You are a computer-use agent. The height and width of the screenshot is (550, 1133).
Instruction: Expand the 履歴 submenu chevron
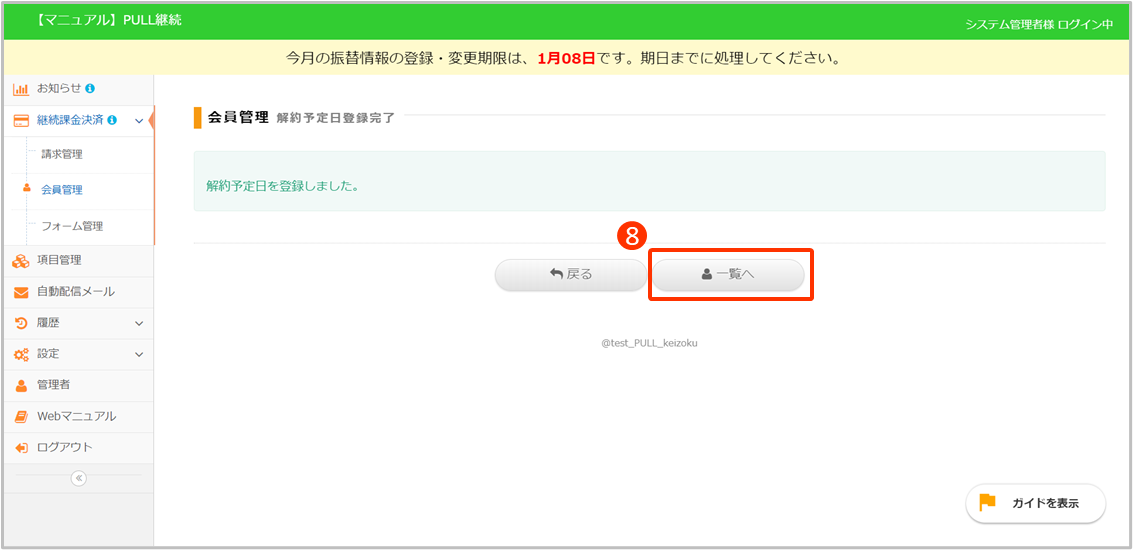tap(139, 323)
